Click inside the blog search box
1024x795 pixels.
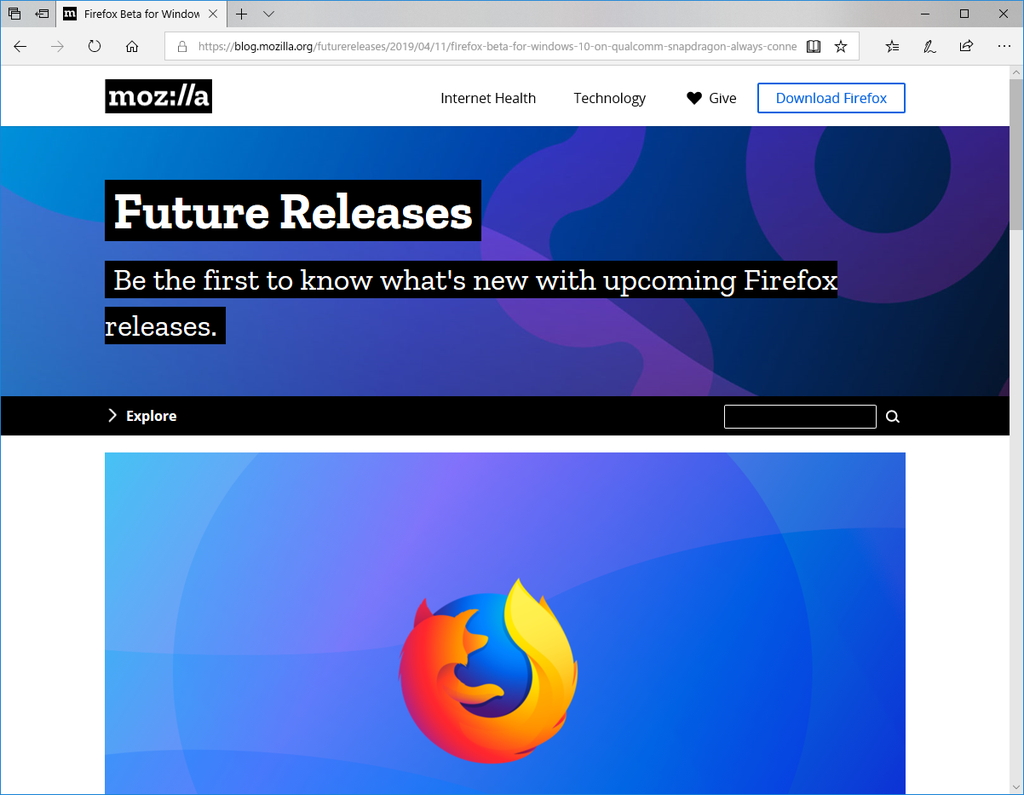[x=799, y=416]
